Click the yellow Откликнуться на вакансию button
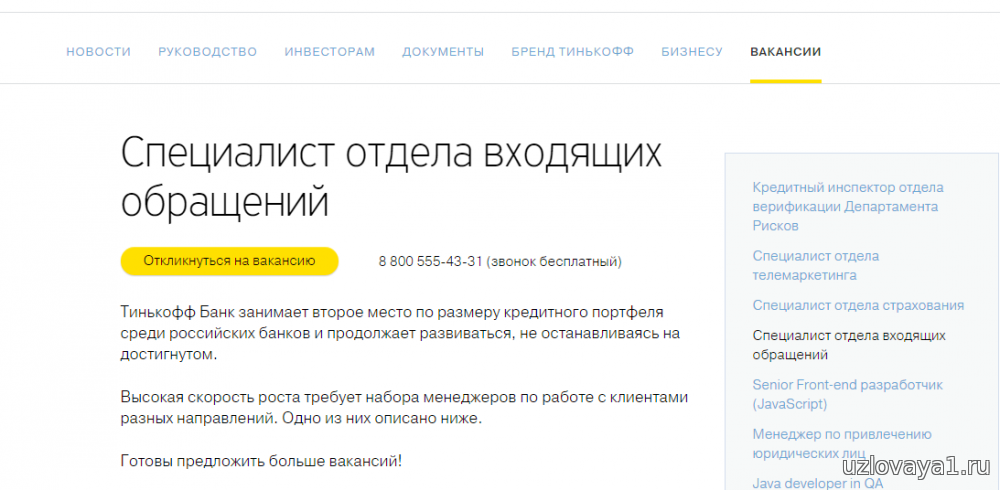Screen dimensions: 1000x490 tap(229, 261)
